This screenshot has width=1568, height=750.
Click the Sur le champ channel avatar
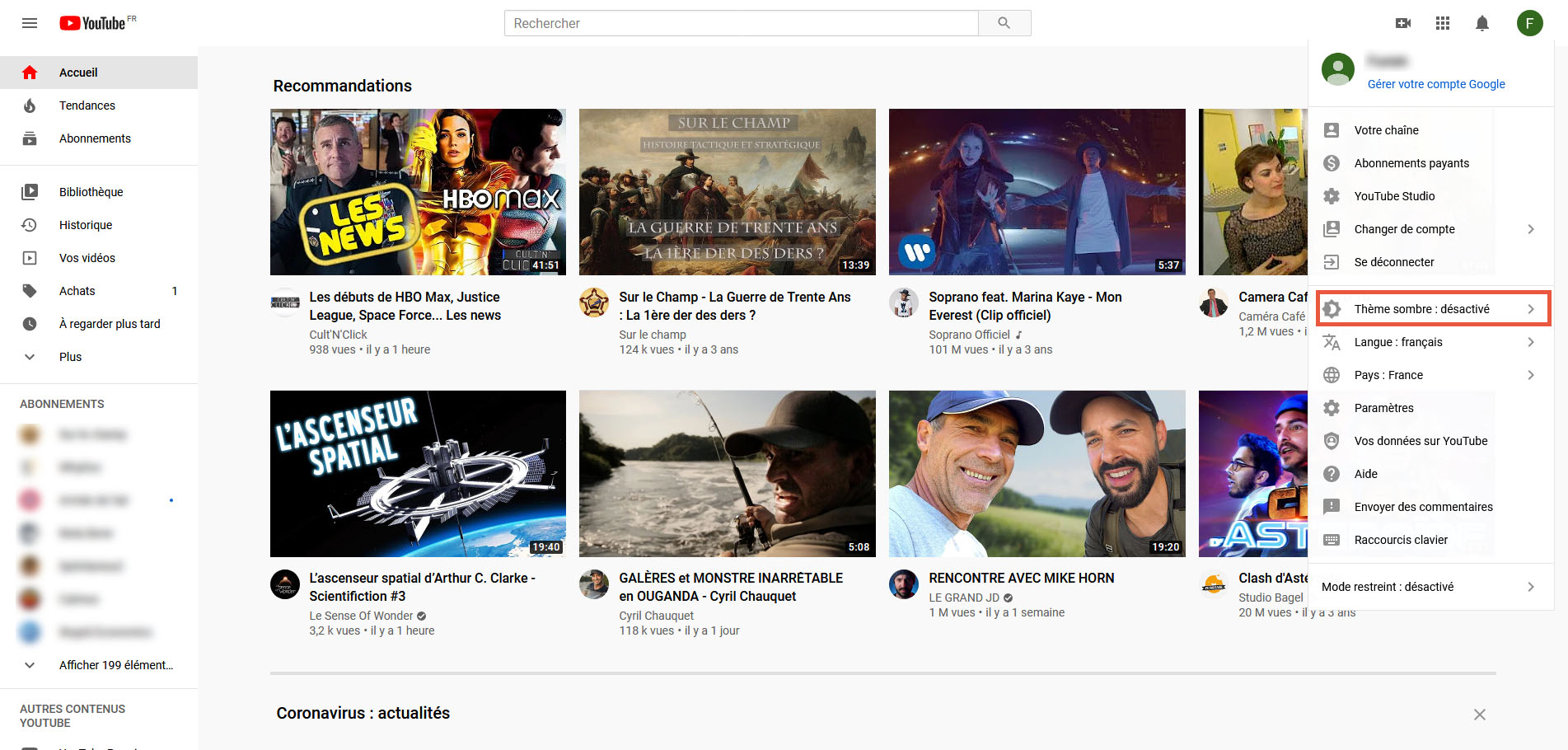[x=594, y=302]
